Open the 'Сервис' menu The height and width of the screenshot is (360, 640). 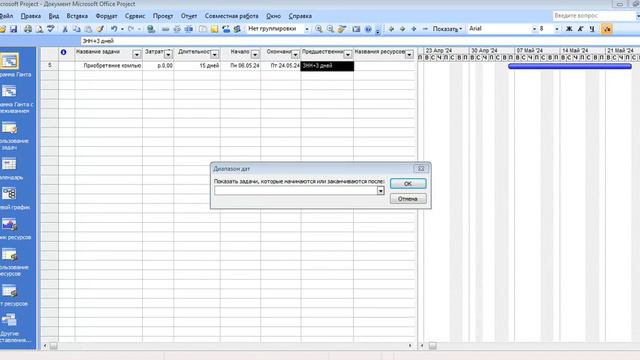(135, 16)
